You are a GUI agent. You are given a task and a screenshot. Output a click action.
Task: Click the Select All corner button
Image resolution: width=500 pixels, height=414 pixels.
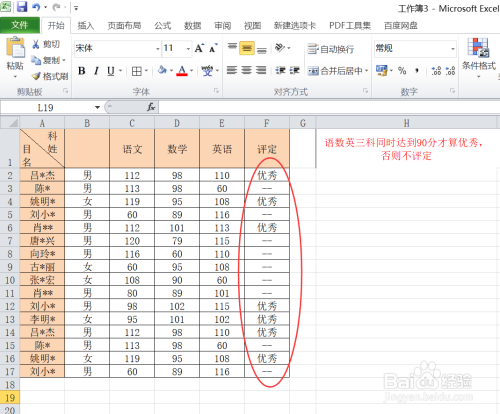tap(10, 123)
